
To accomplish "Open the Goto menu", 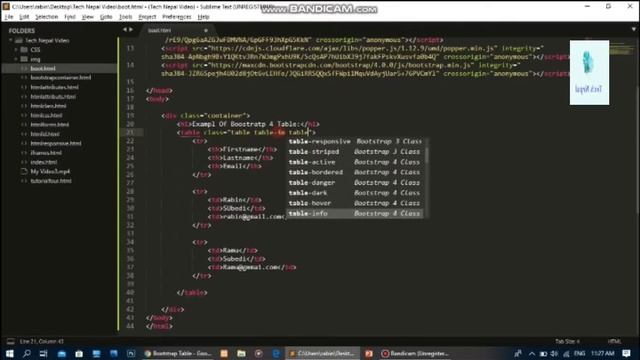I will pos(106,17).
